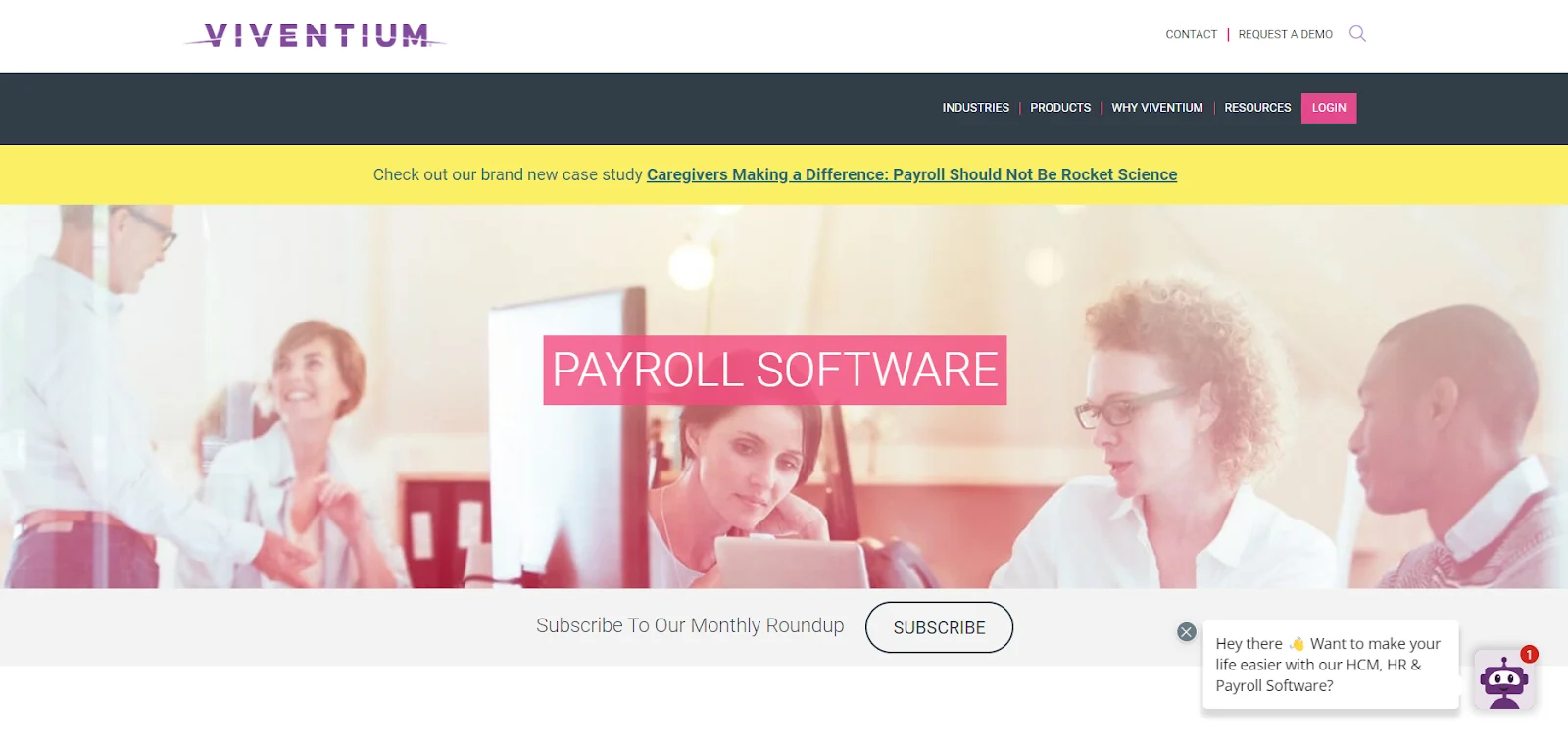1568x743 pixels.
Task: Expand the Why Viventium menu
Action: tap(1157, 108)
